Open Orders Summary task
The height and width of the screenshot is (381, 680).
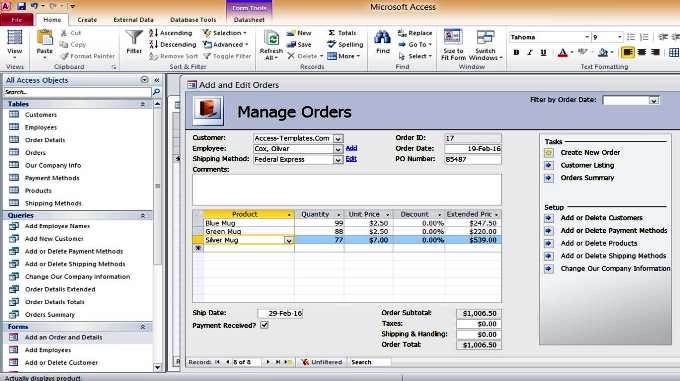(x=587, y=178)
